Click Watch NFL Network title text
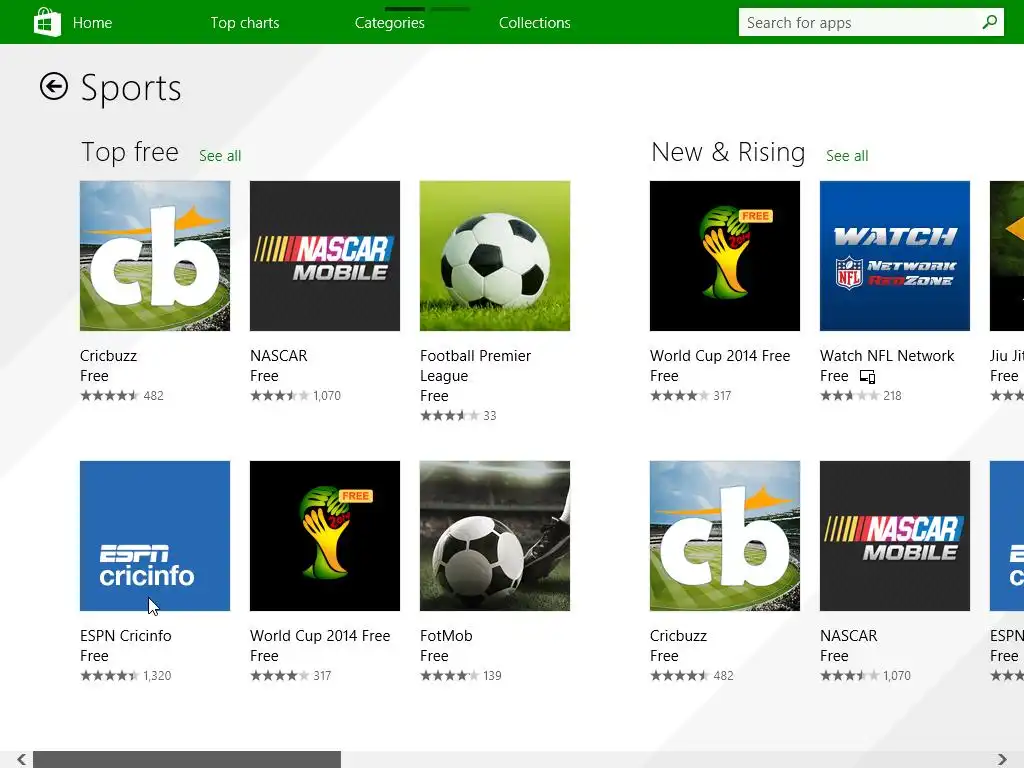This screenshot has width=1024, height=768. click(887, 356)
